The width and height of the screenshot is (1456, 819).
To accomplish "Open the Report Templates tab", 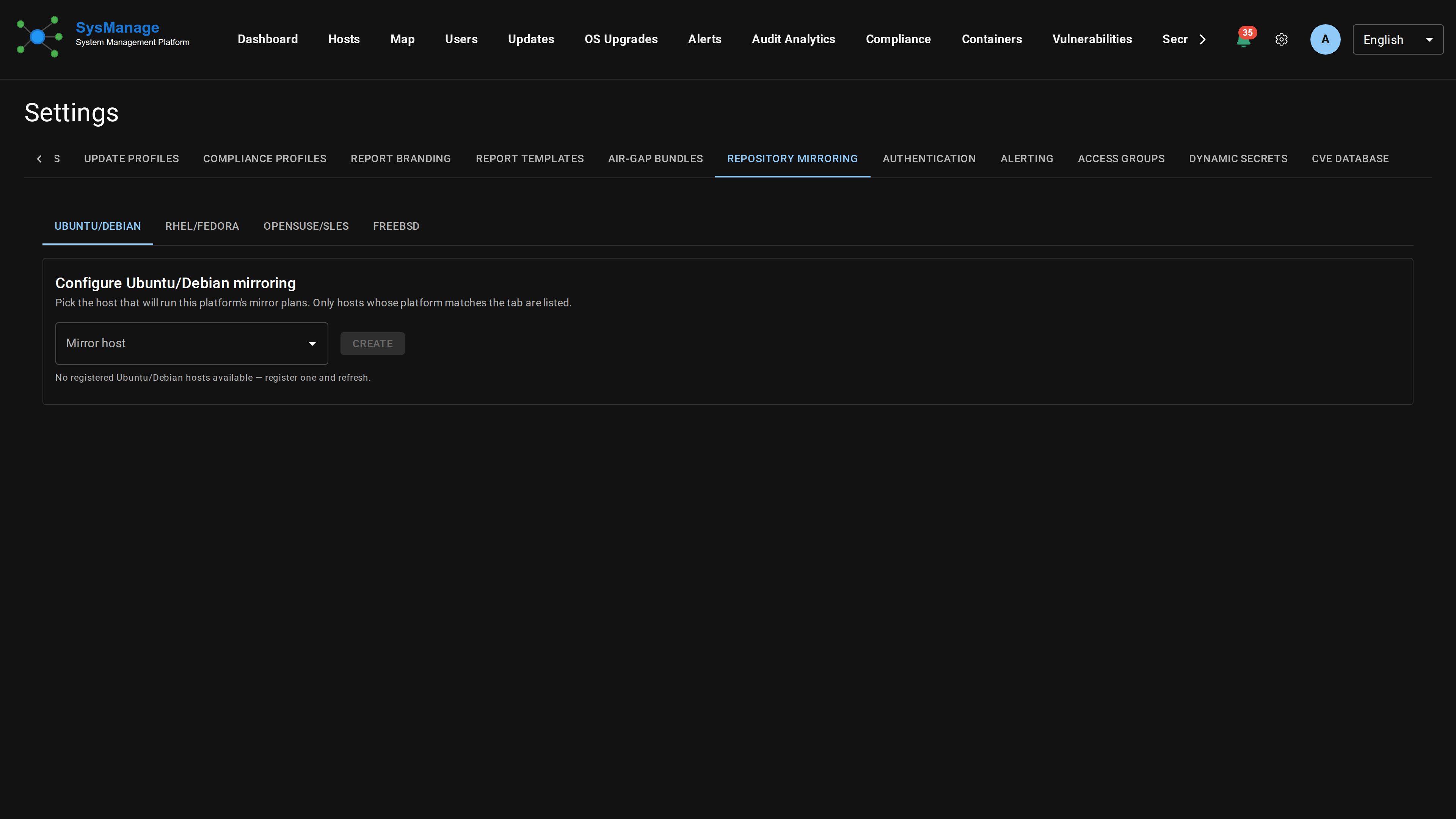I will pos(530,159).
